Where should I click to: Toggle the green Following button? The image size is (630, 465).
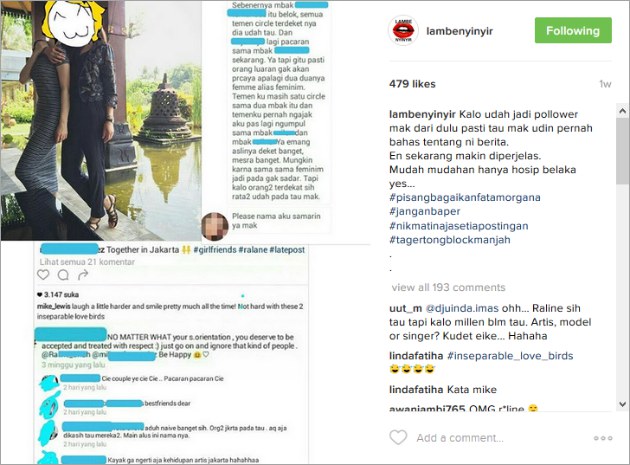(x=573, y=31)
